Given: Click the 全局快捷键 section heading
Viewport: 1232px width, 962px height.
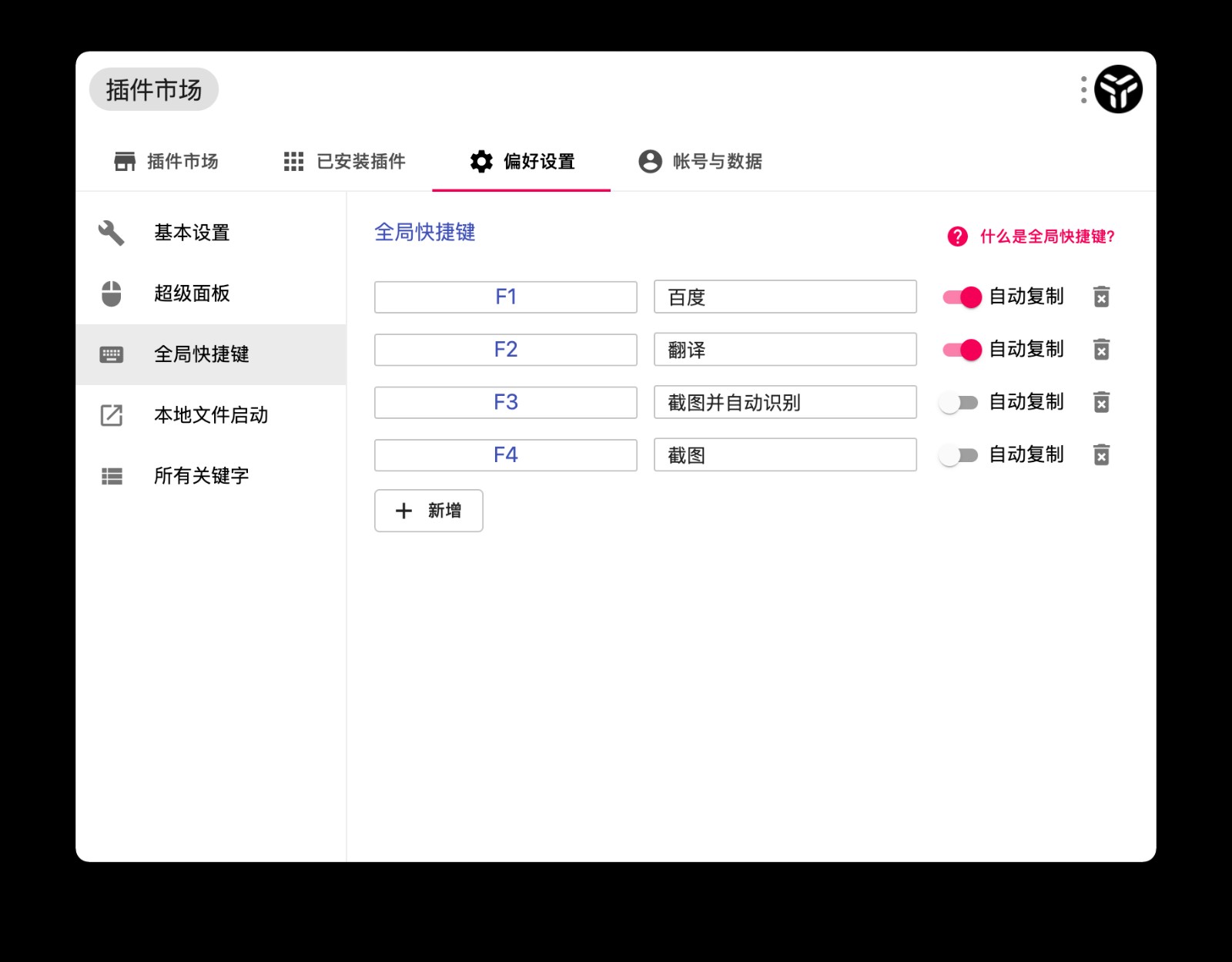Looking at the screenshot, I should pyautogui.click(x=425, y=232).
